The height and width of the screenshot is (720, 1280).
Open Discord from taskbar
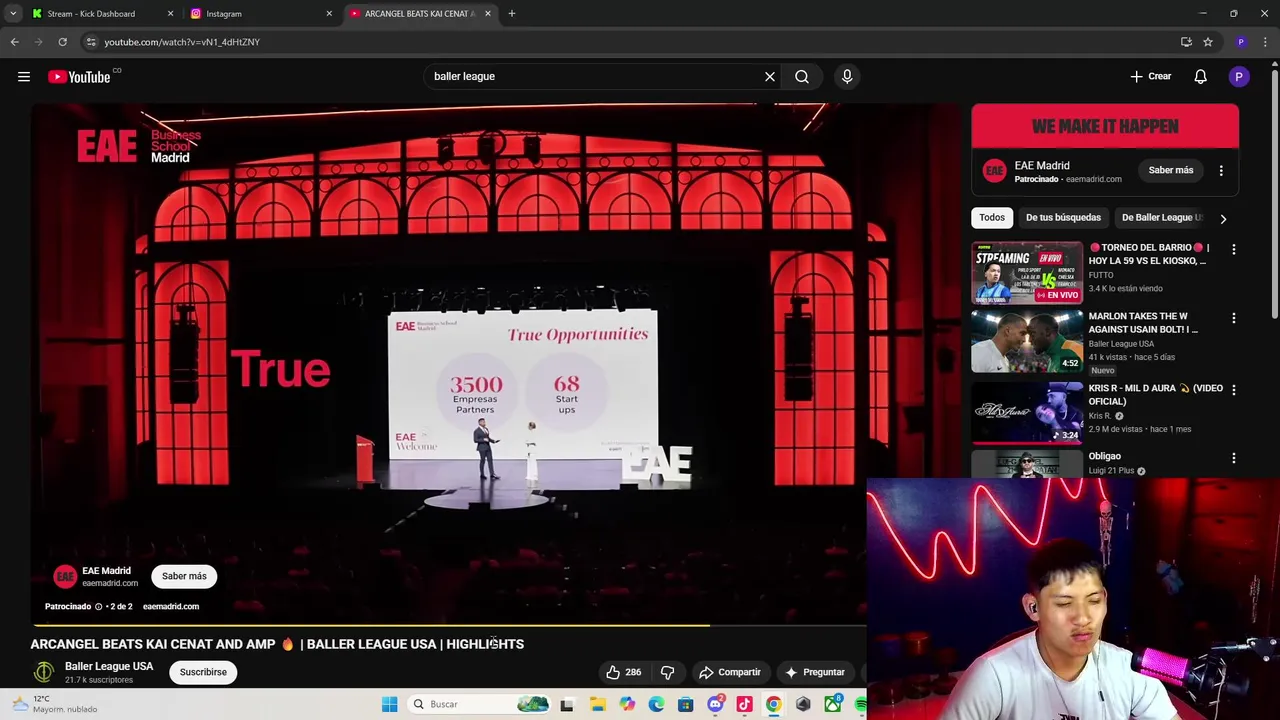(x=715, y=704)
